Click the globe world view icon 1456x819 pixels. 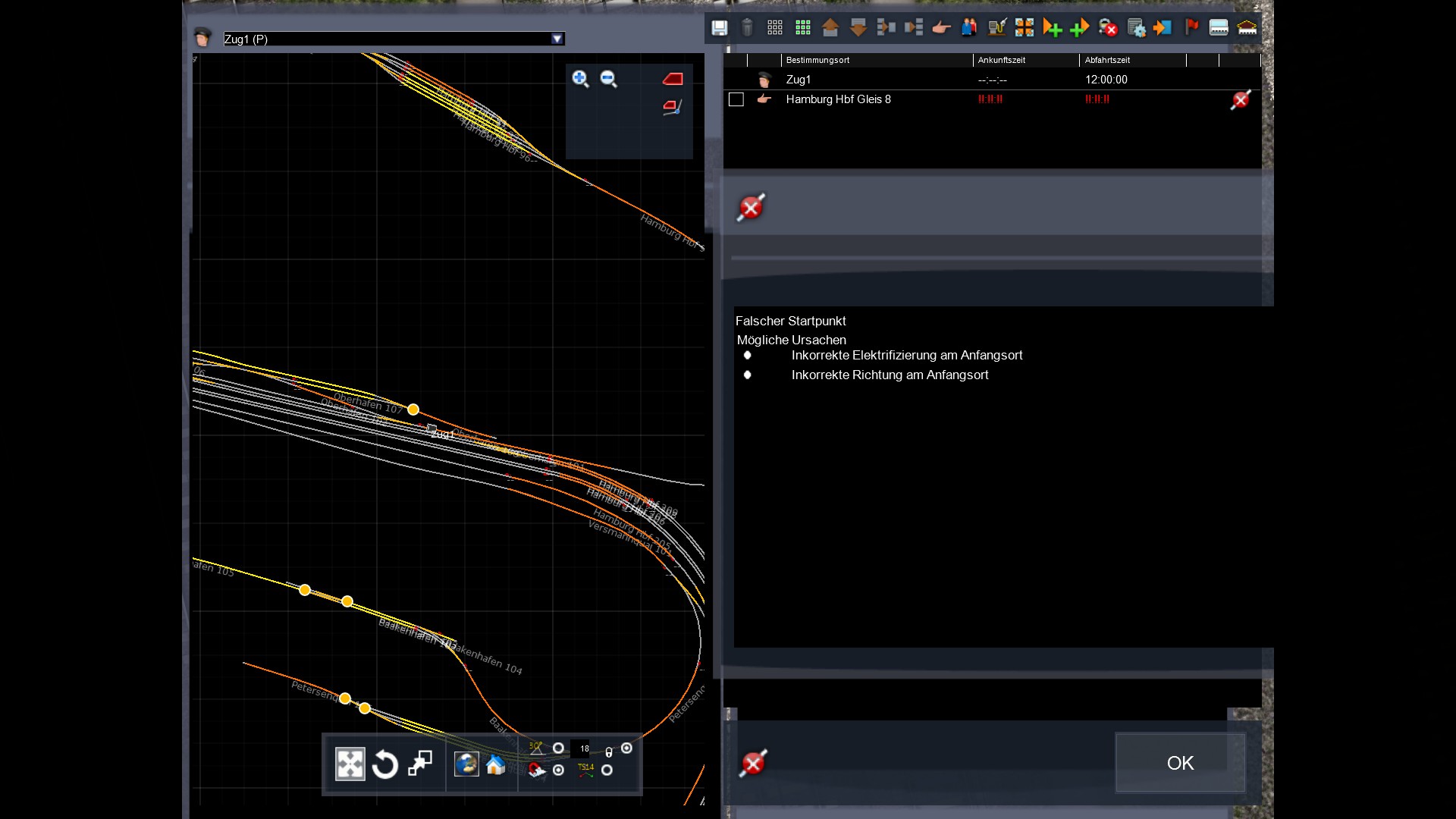click(466, 764)
